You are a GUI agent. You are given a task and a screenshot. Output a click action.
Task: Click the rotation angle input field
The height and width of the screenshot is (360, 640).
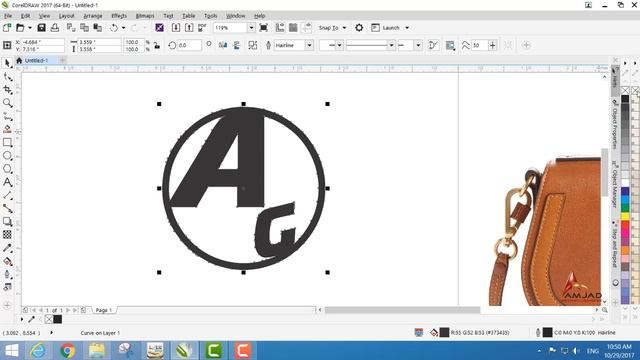[x=189, y=45]
